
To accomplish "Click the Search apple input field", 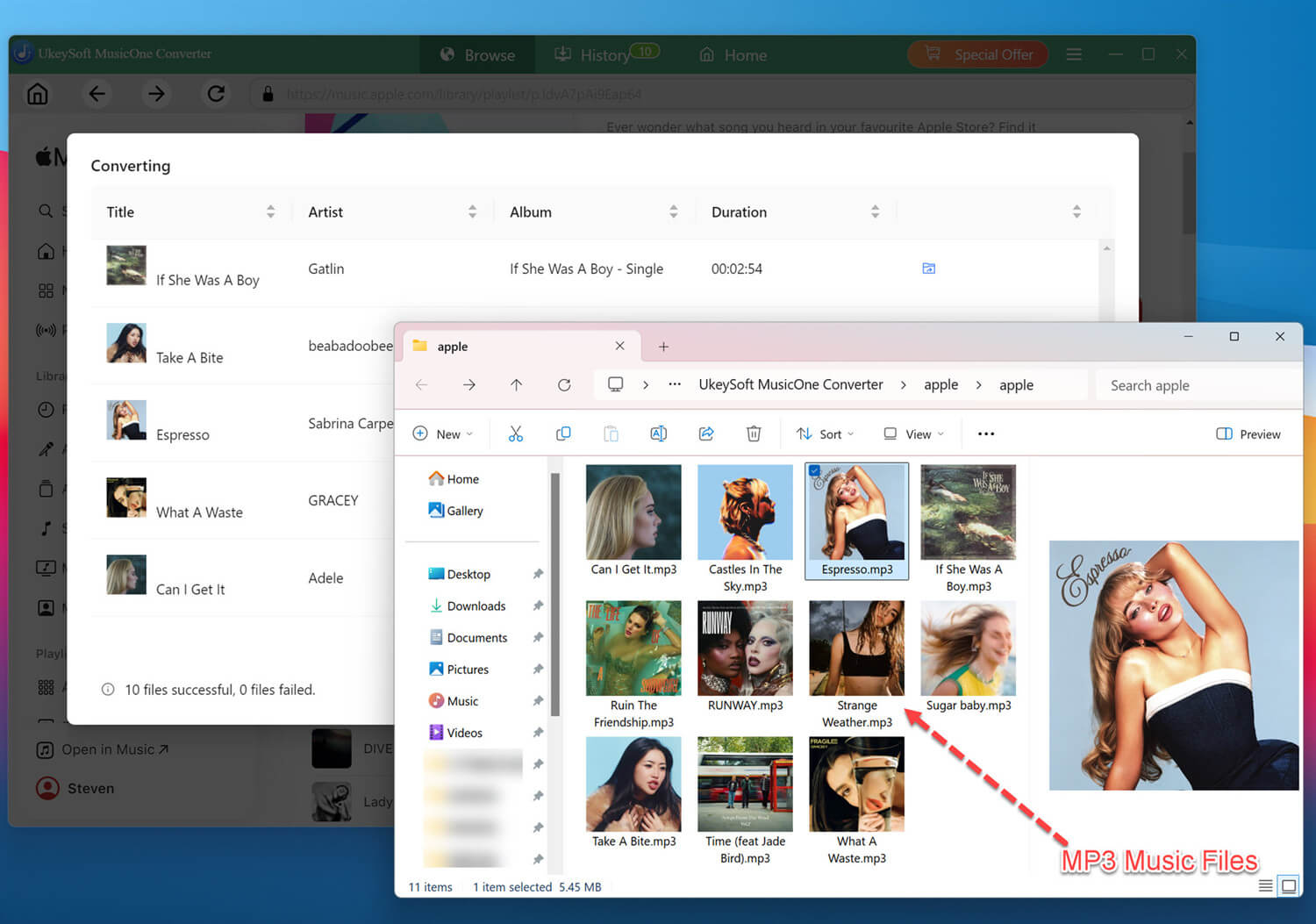I will 1198,385.
